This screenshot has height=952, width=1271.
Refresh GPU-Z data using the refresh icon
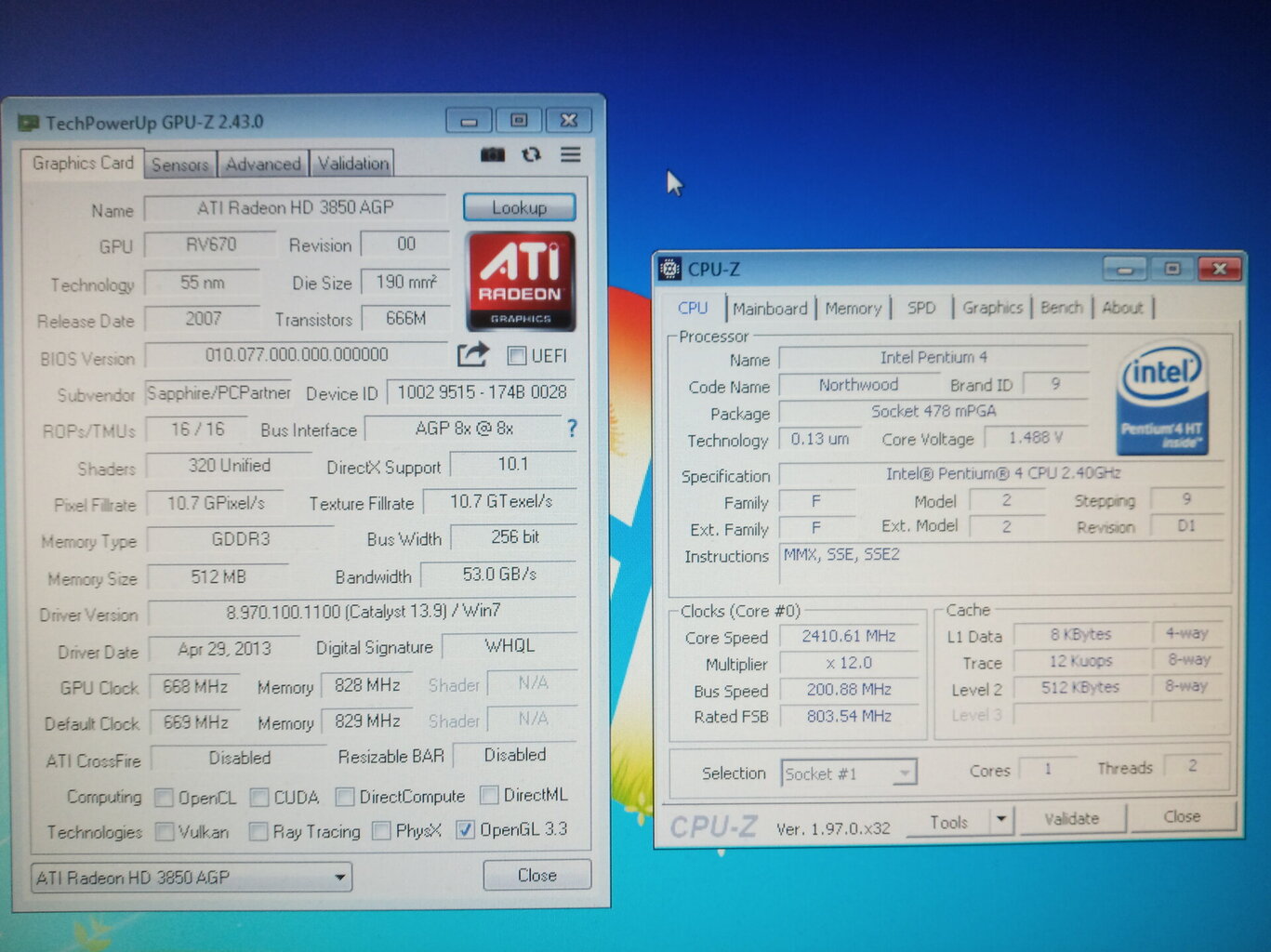pyautogui.click(x=531, y=154)
